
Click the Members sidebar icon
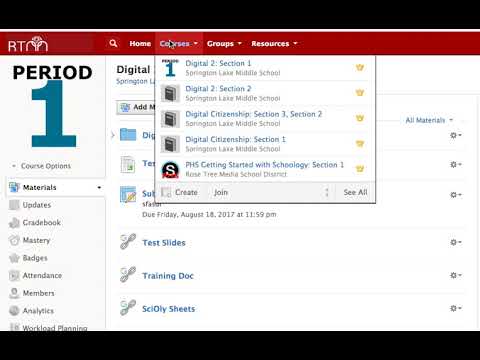14,293
